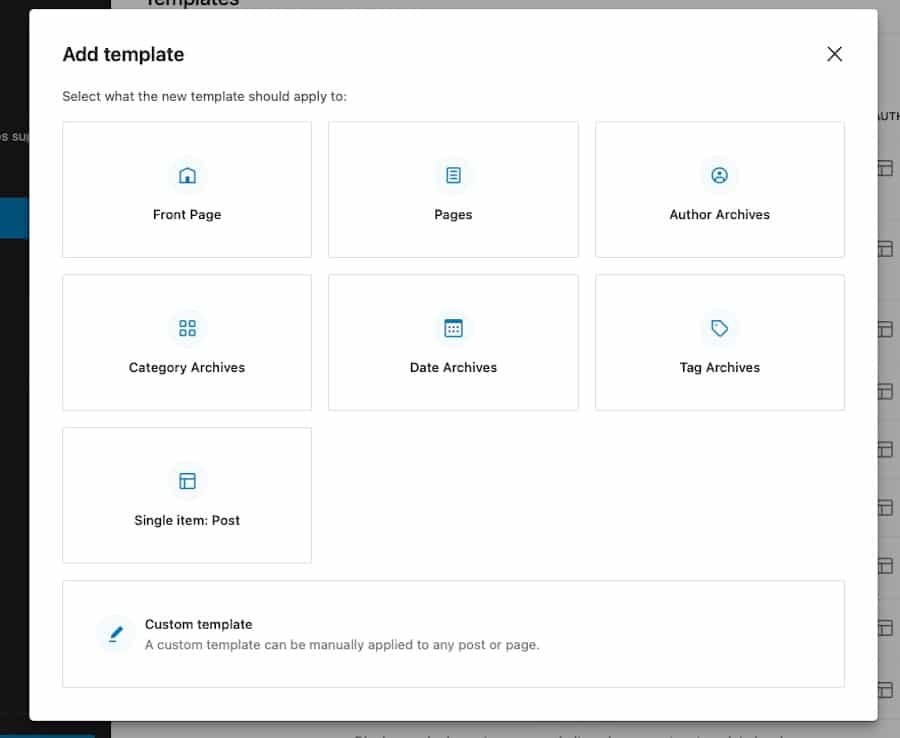Viewport: 900px width, 738px height.
Task: Select the Author Archives label
Action: [x=719, y=215]
